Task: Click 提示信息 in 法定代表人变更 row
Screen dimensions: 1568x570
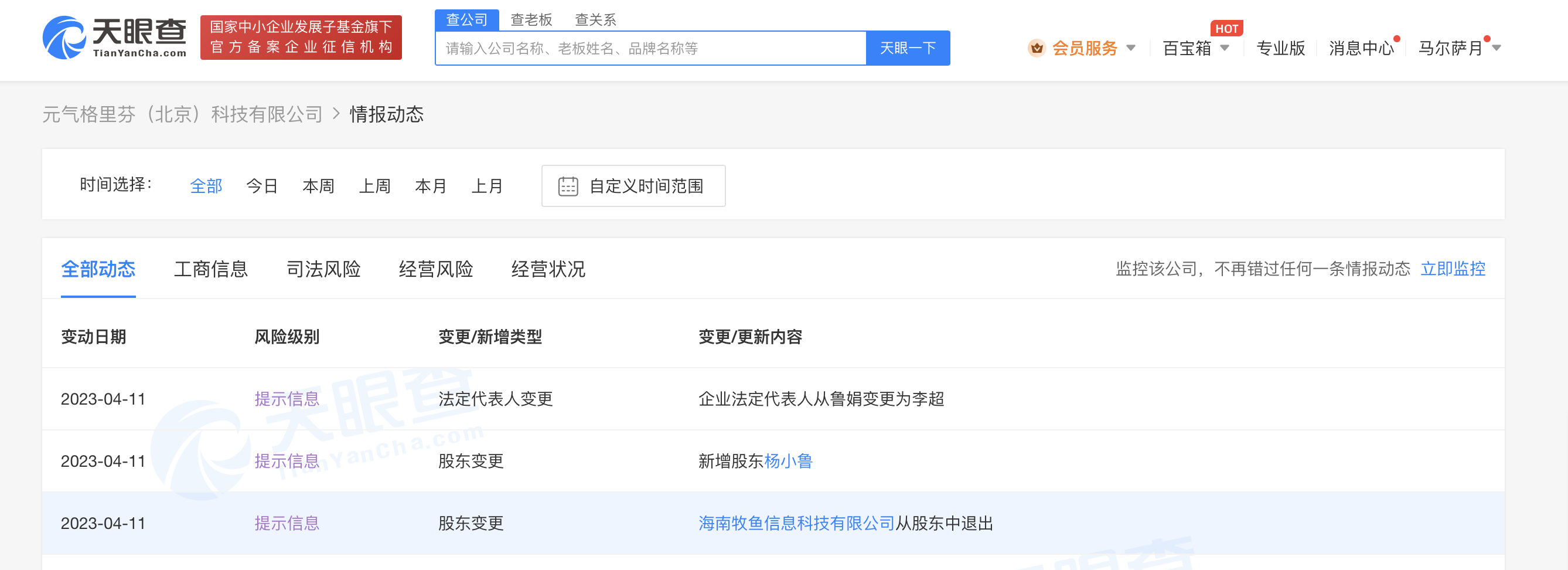Action: [287, 399]
